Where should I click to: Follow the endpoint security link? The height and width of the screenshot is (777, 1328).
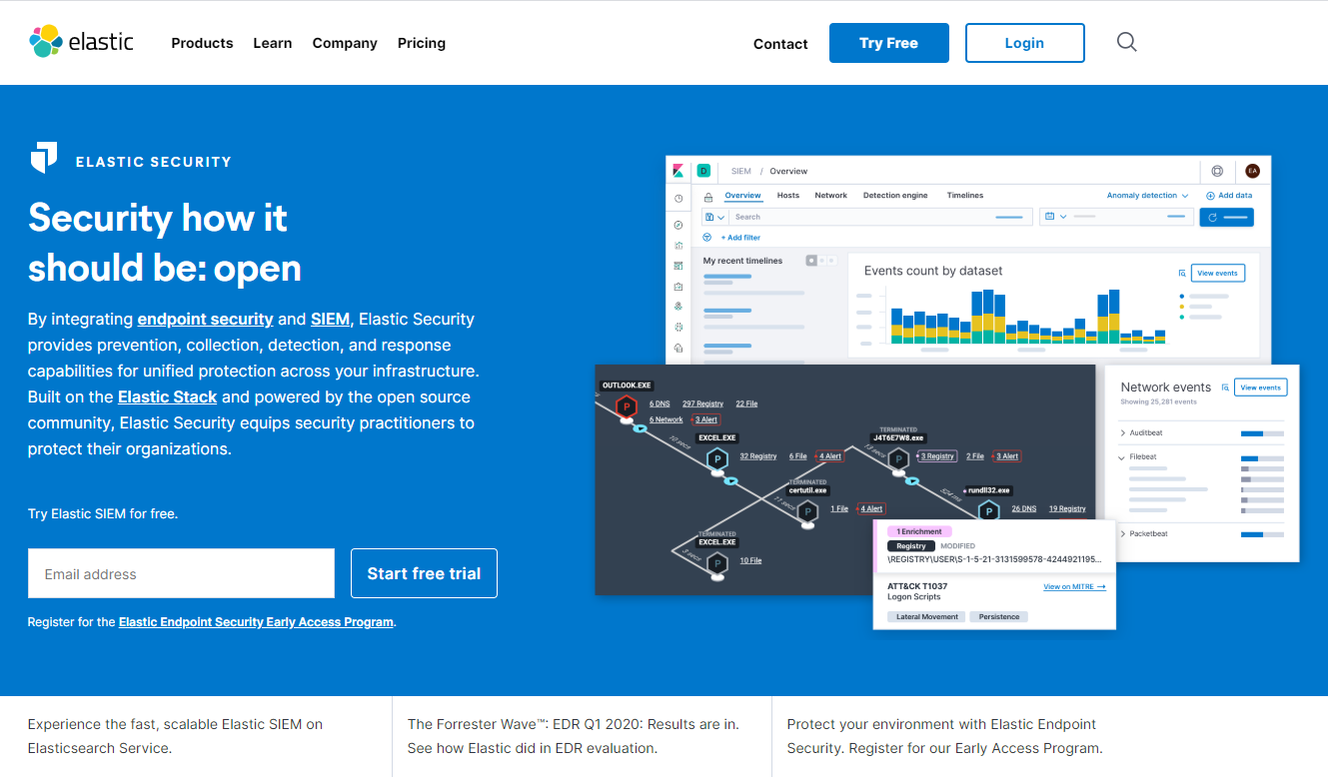(x=205, y=319)
